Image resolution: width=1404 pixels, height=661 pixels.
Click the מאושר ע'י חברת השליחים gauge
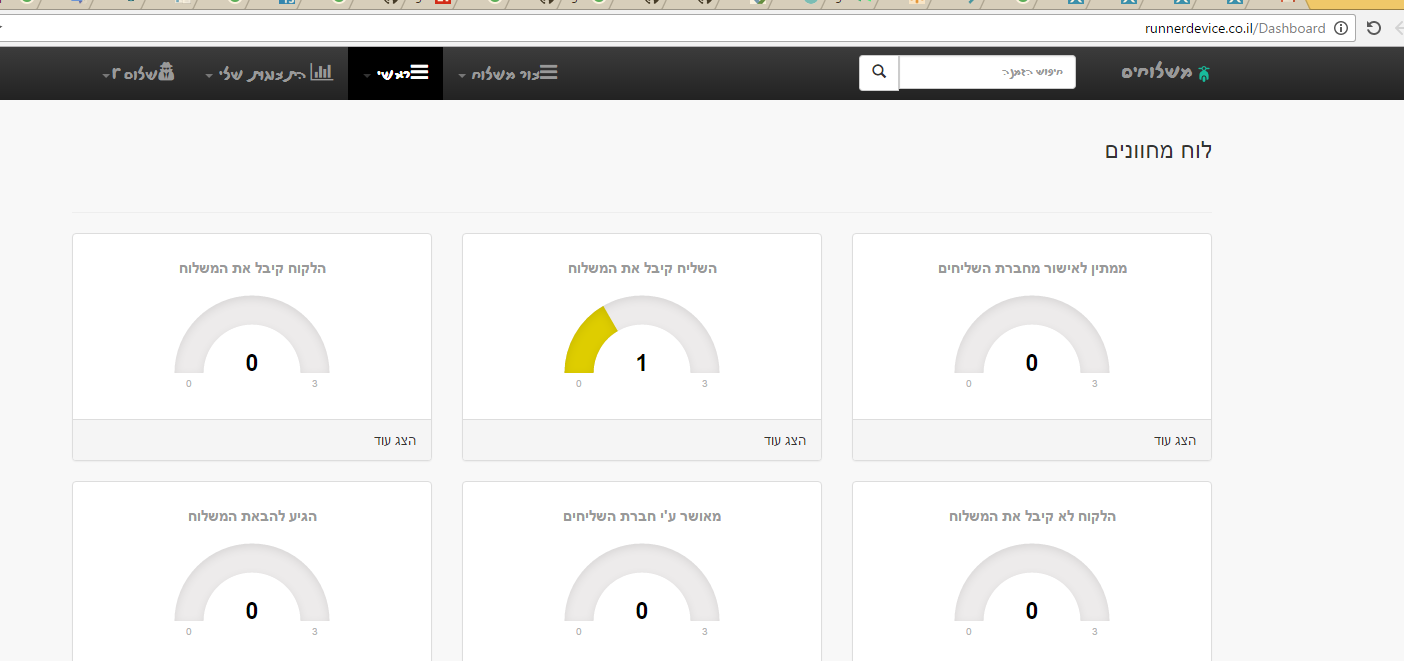[x=642, y=583]
